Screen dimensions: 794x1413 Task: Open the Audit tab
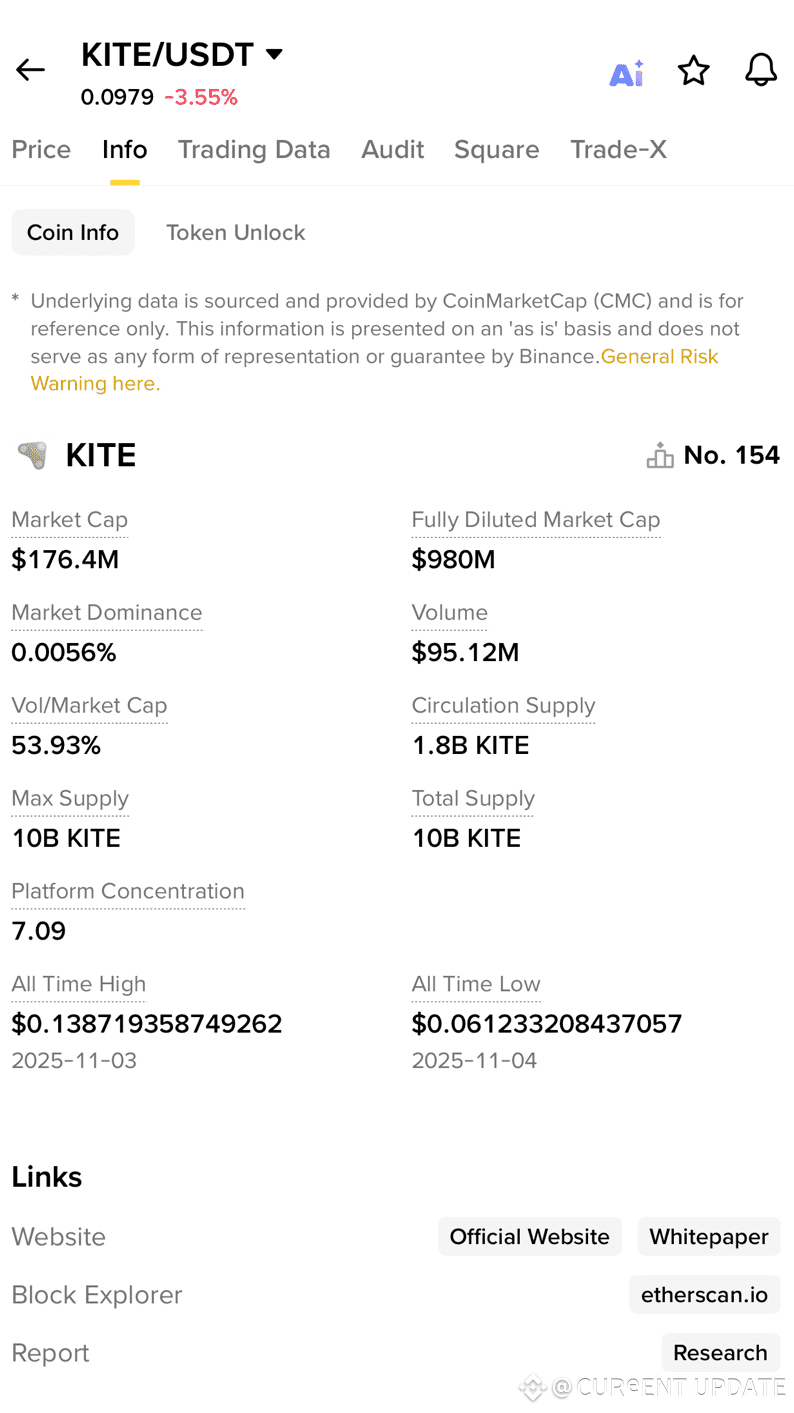[392, 150]
